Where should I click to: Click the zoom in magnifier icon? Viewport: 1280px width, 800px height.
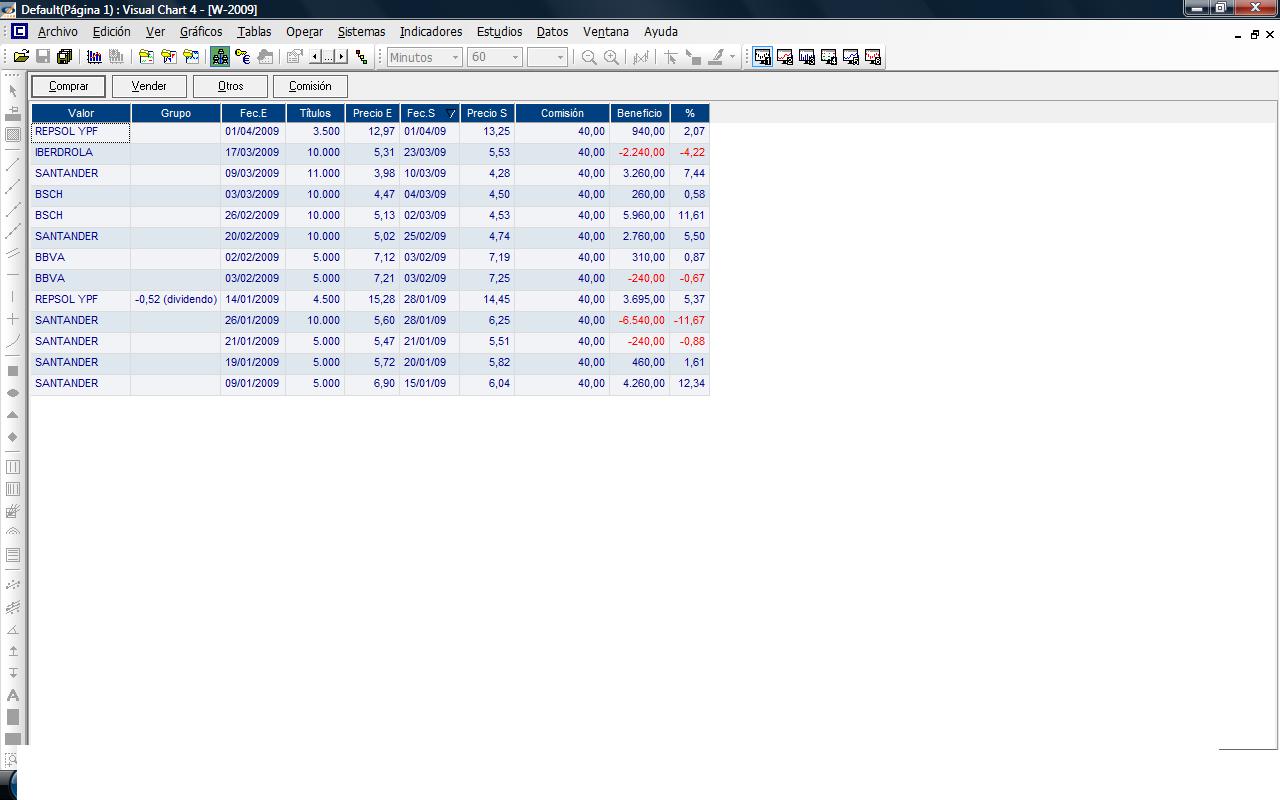[611, 57]
